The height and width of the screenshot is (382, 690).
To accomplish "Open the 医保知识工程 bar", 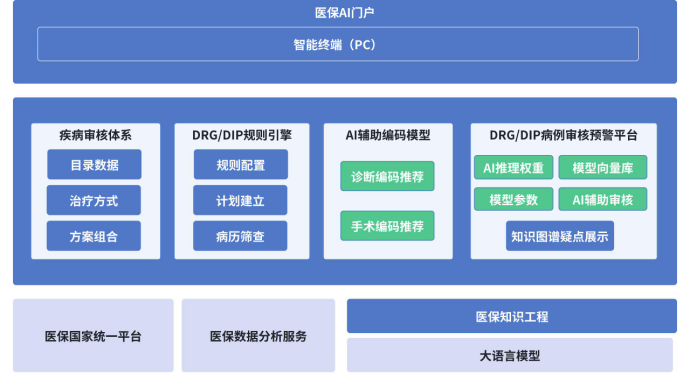I will coord(512,316).
